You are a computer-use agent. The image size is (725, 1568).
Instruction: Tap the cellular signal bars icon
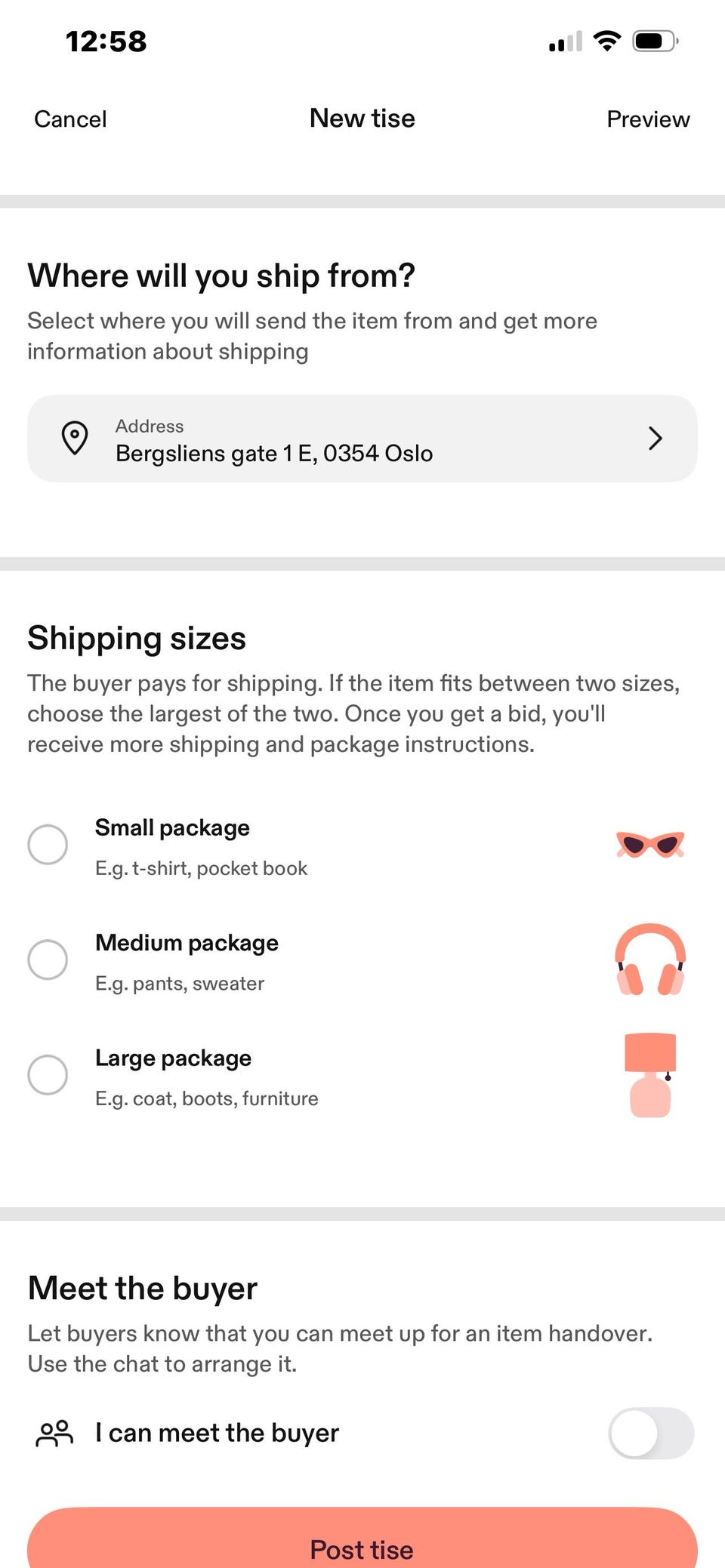tap(566, 42)
